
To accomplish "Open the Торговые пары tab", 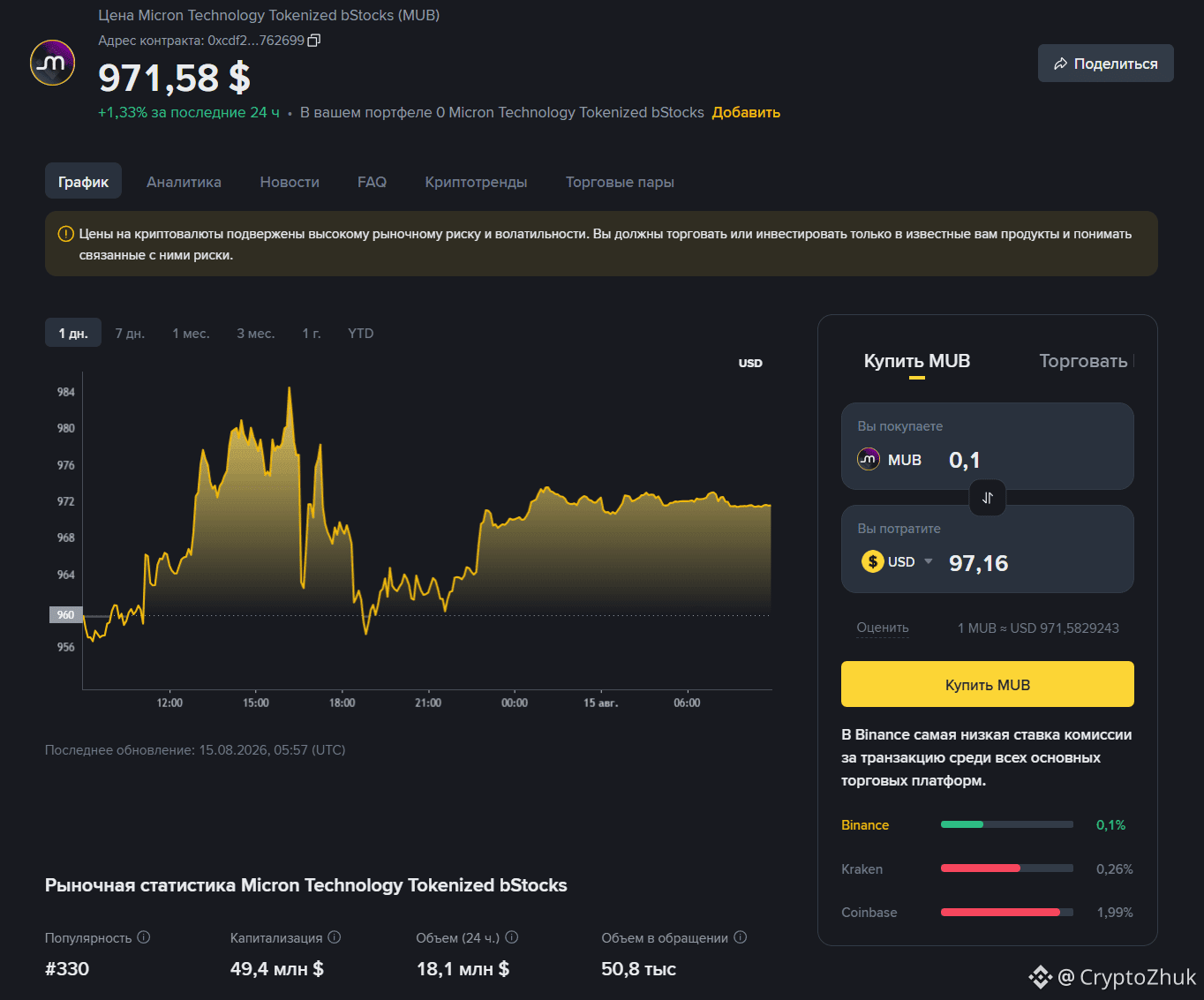I will coord(620,182).
